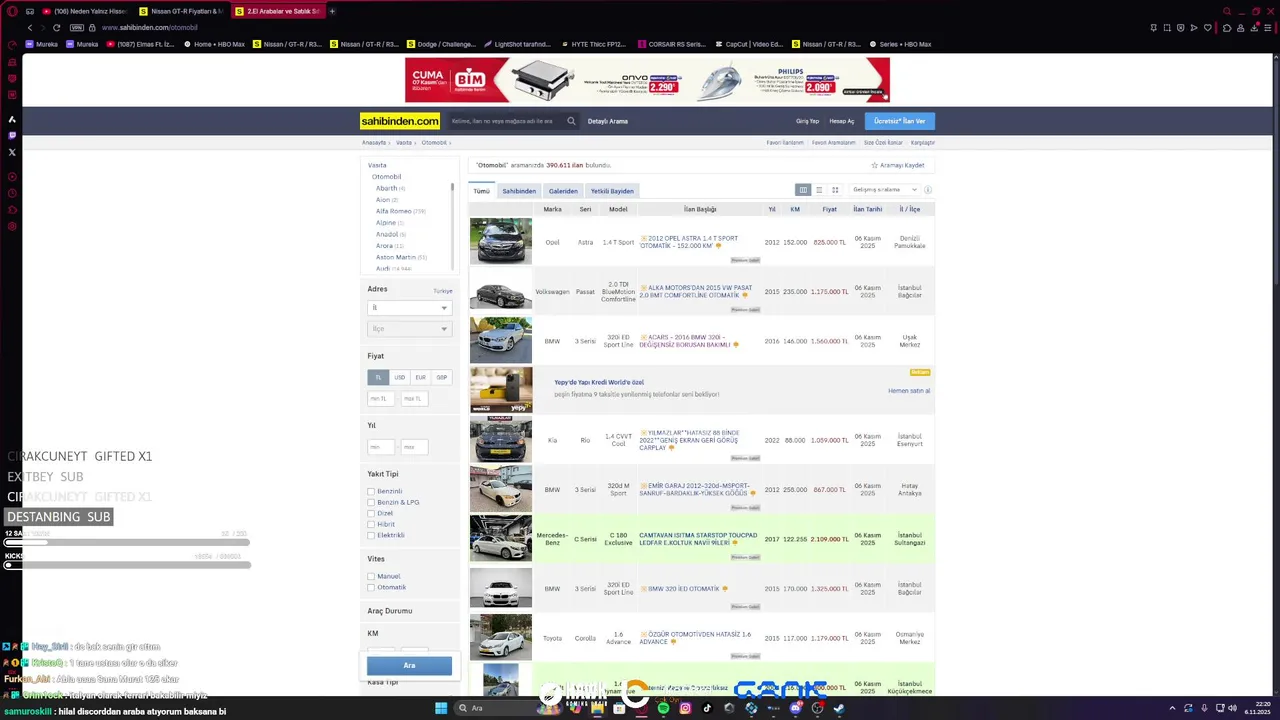Switch to the Yetkili Bayiden tab
Viewport: 1280px width, 720px height.
[x=612, y=190]
